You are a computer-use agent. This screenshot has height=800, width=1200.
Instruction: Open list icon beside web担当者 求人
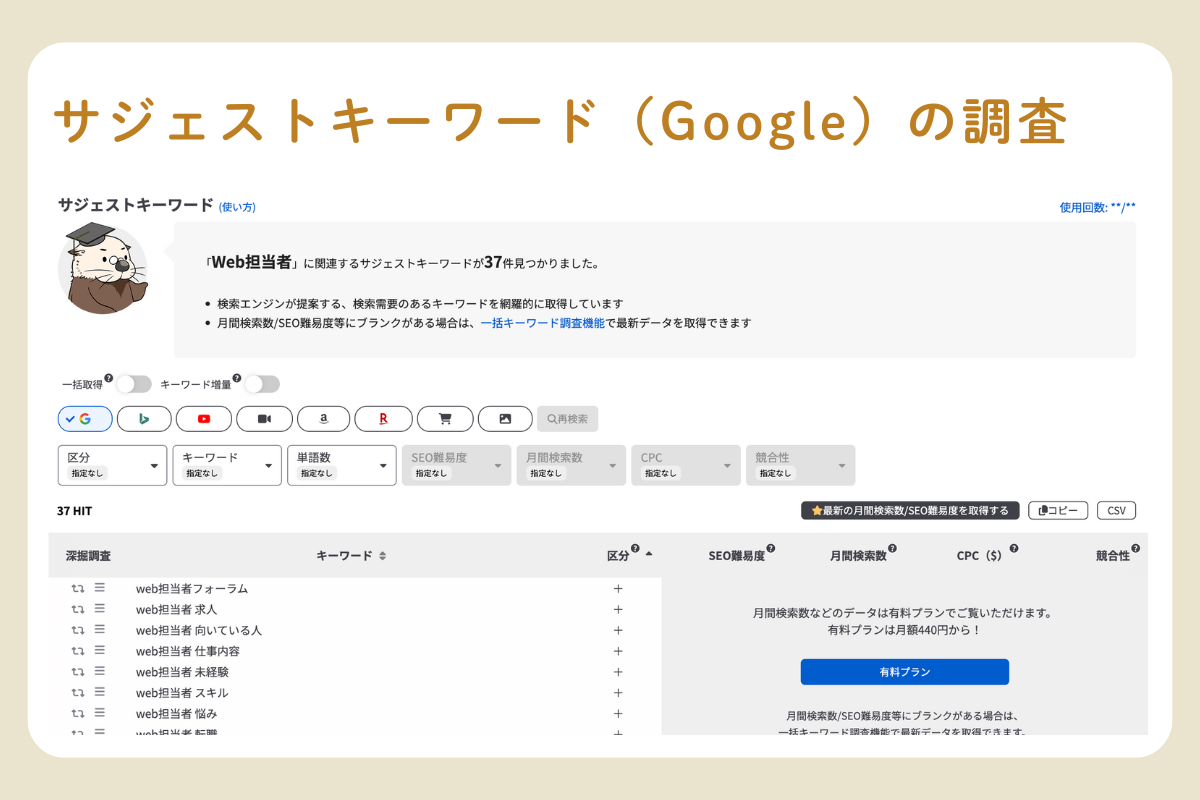pos(99,609)
